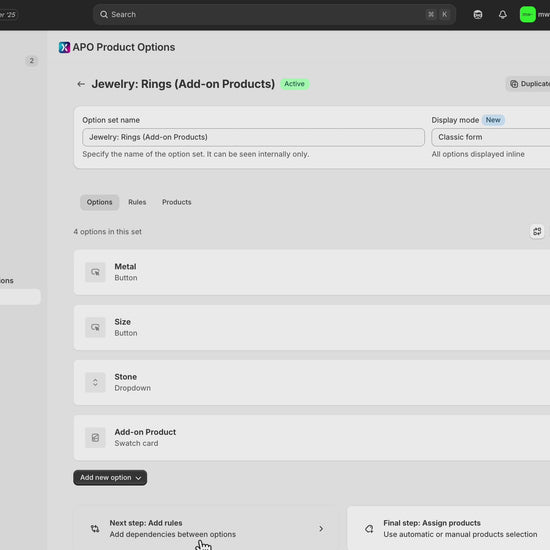Go back using the left arrow icon
The image size is (550, 550).
tap(81, 84)
